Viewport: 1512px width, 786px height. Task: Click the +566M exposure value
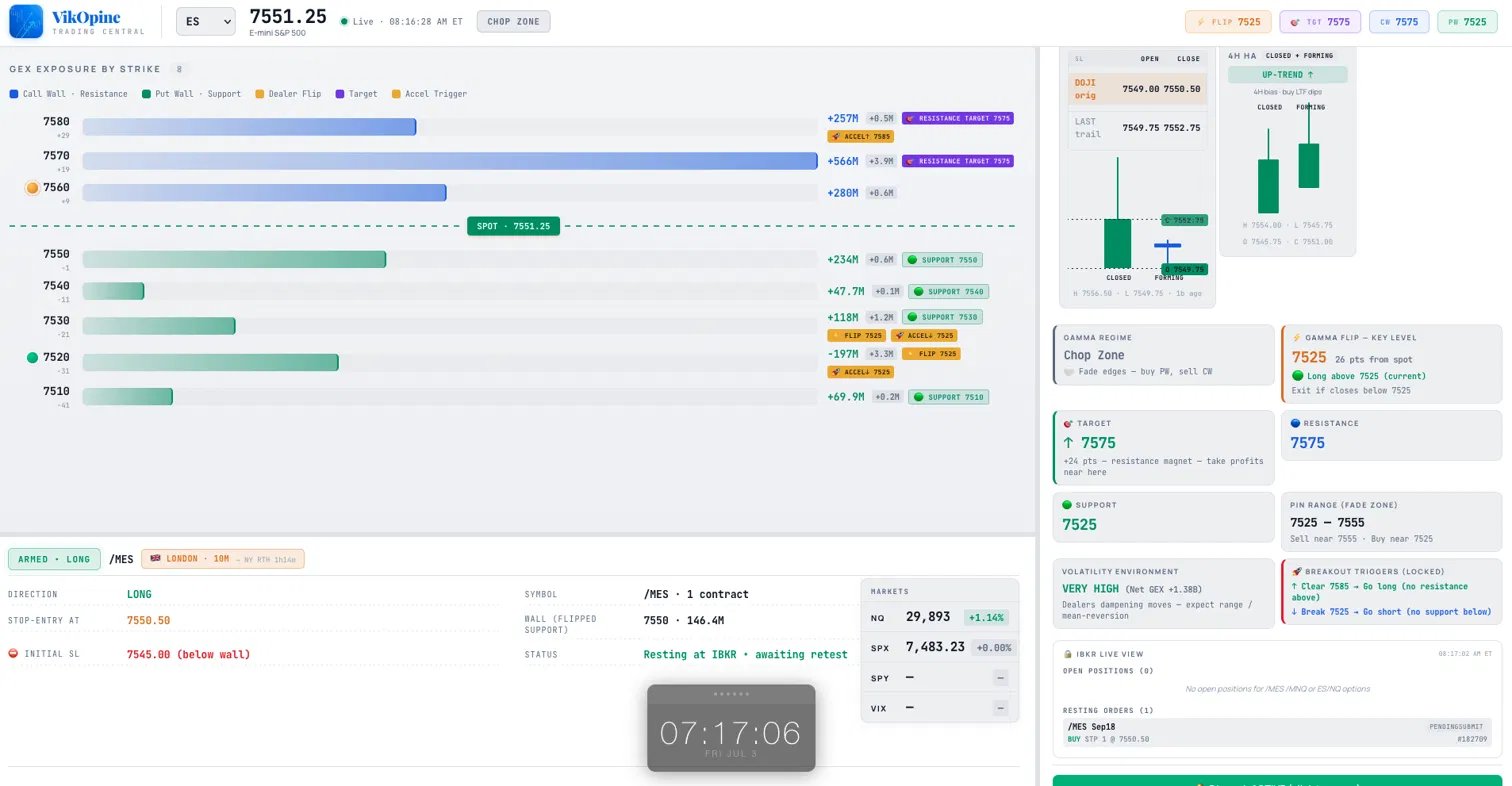(842, 161)
